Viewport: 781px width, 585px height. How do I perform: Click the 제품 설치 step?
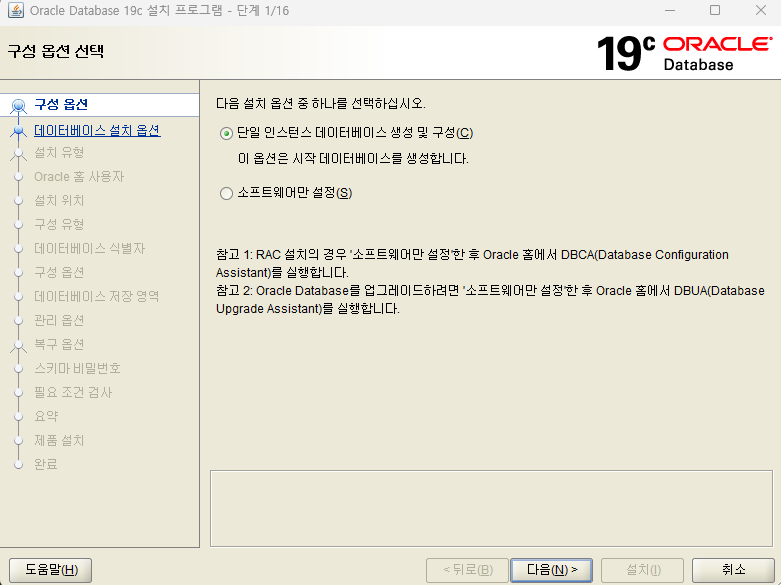(x=59, y=440)
